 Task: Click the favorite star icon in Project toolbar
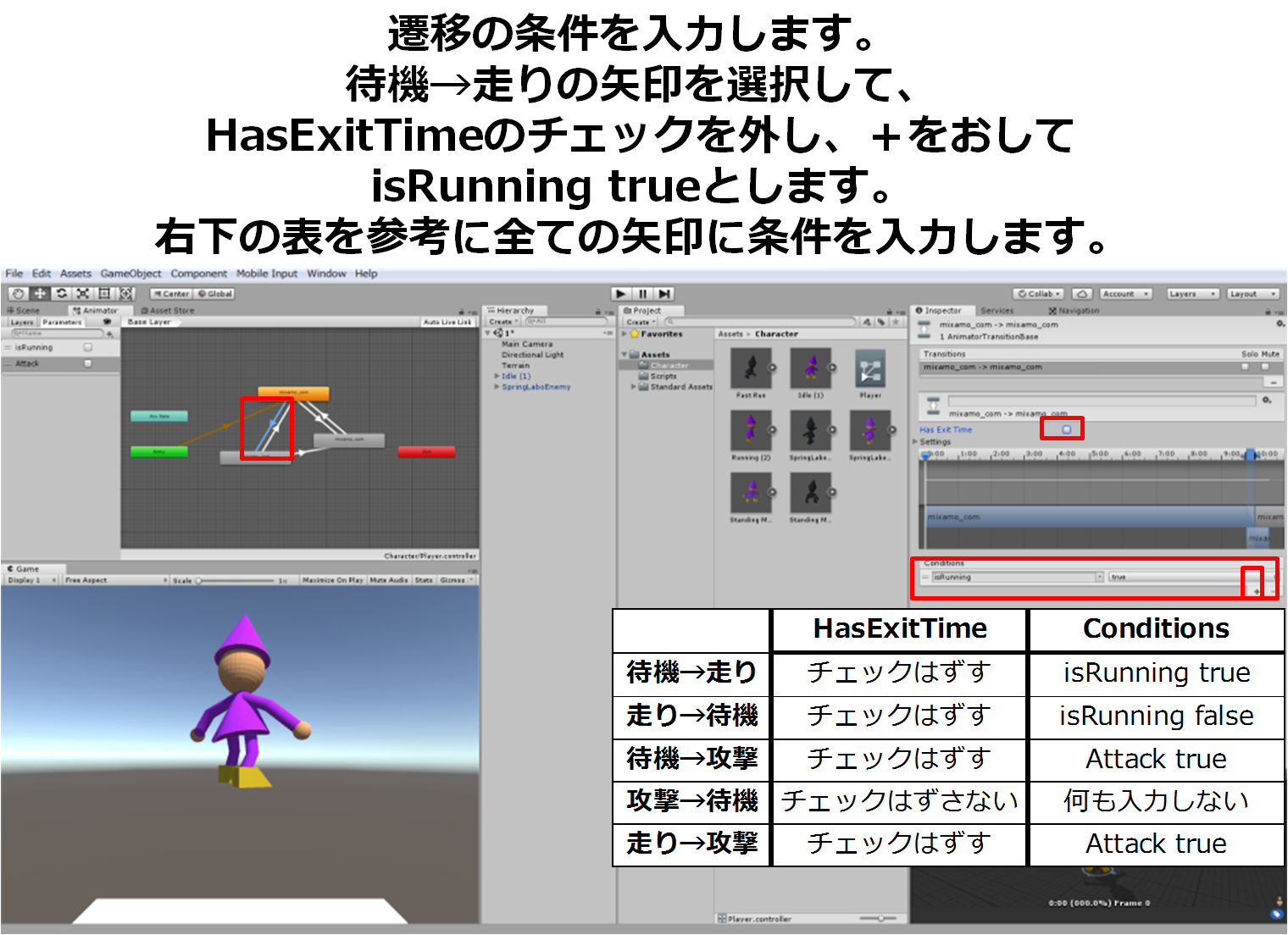click(x=896, y=322)
